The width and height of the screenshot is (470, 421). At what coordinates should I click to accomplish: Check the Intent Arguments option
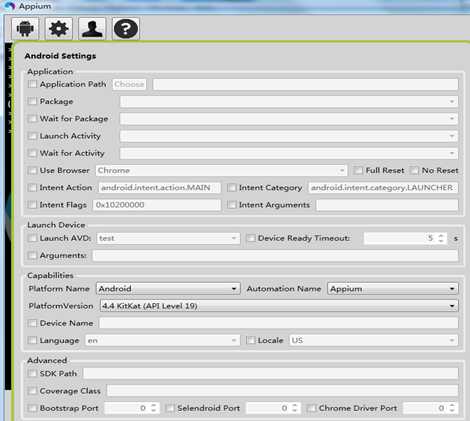point(232,205)
